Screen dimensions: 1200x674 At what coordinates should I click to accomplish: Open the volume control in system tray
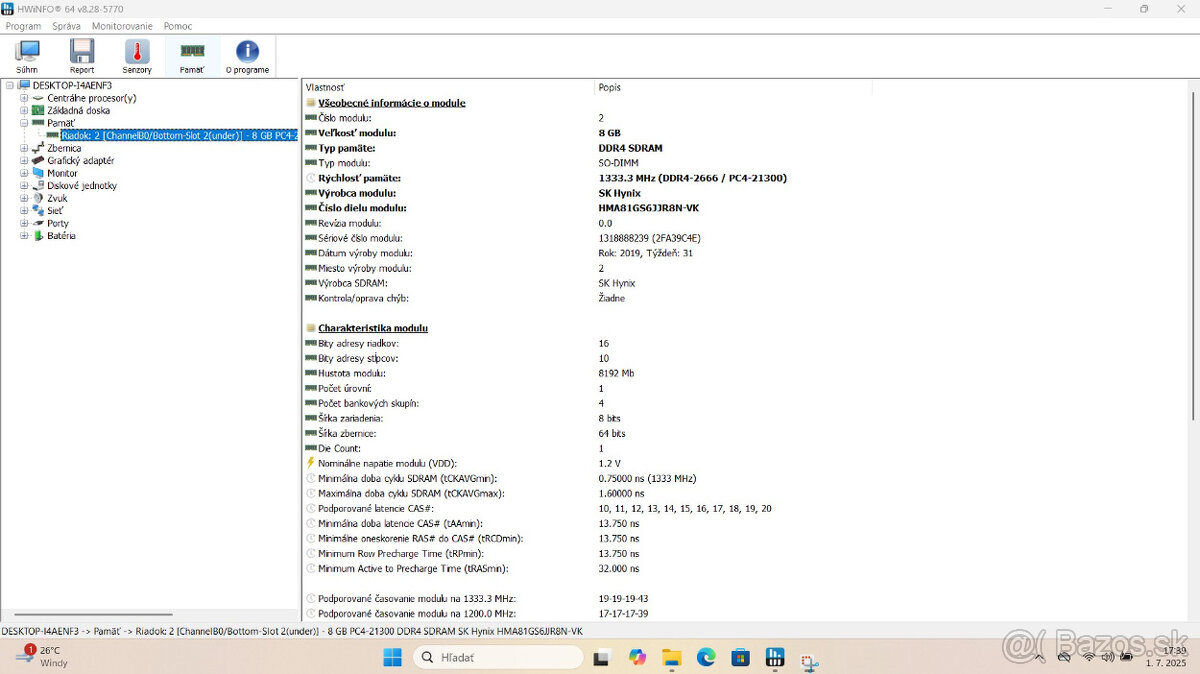point(1107,657)
